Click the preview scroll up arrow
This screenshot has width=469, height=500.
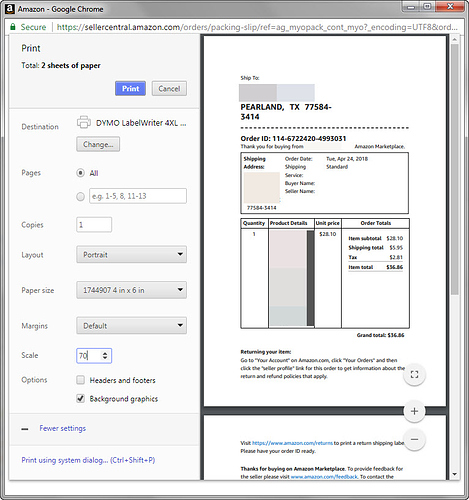[455, 40]
